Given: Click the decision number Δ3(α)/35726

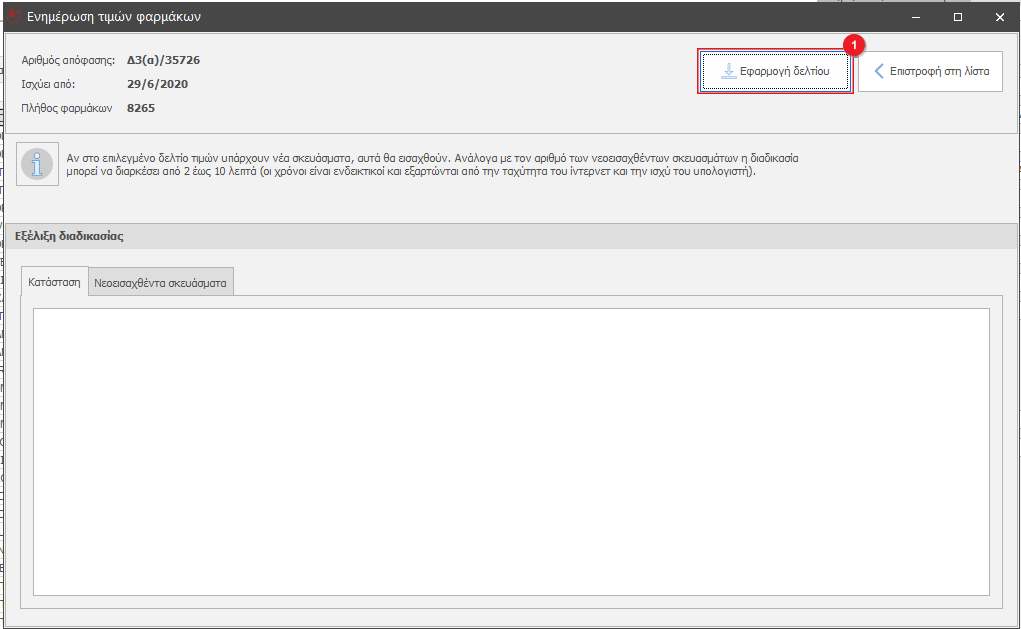Looking at the screenshot, I should click(163, 60).
